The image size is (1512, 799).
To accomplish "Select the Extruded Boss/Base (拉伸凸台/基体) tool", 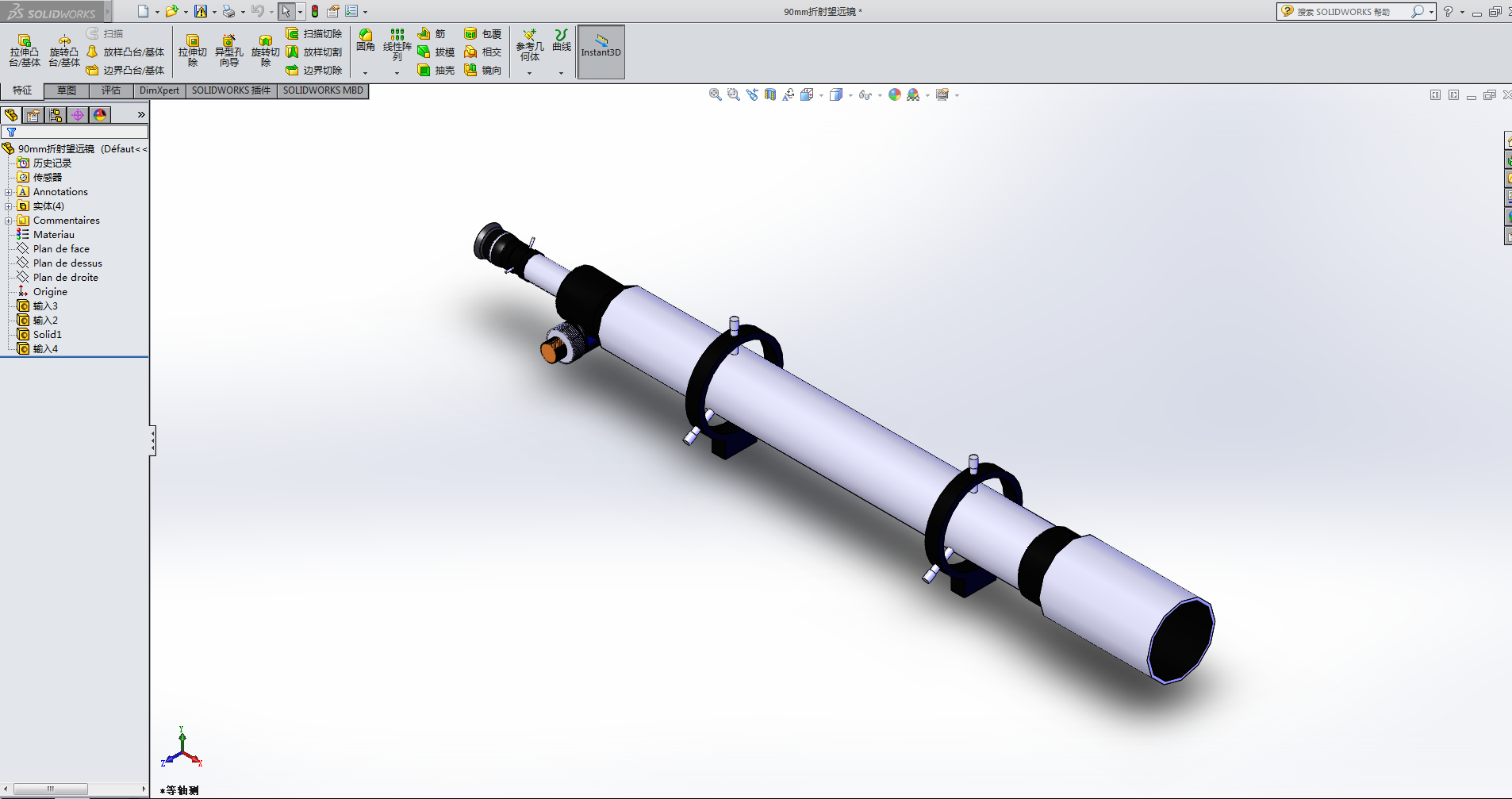I will (25, 51).
